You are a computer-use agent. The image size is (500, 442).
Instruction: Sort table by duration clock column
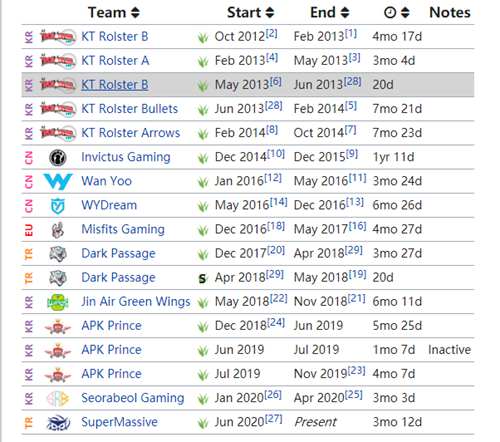click(x=397, y=13)
